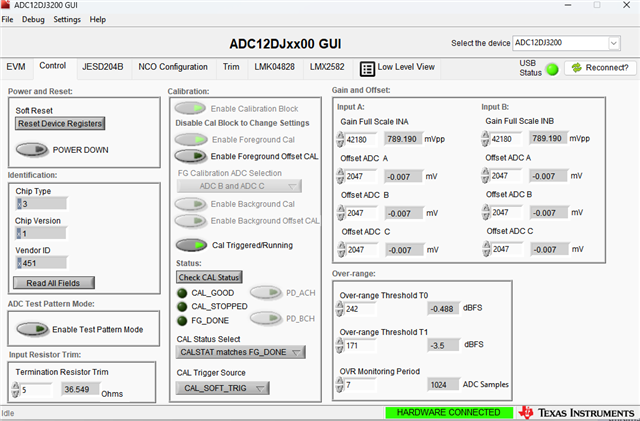Click stepper for Over-range Threshold T1

click(x=340, y=345)
